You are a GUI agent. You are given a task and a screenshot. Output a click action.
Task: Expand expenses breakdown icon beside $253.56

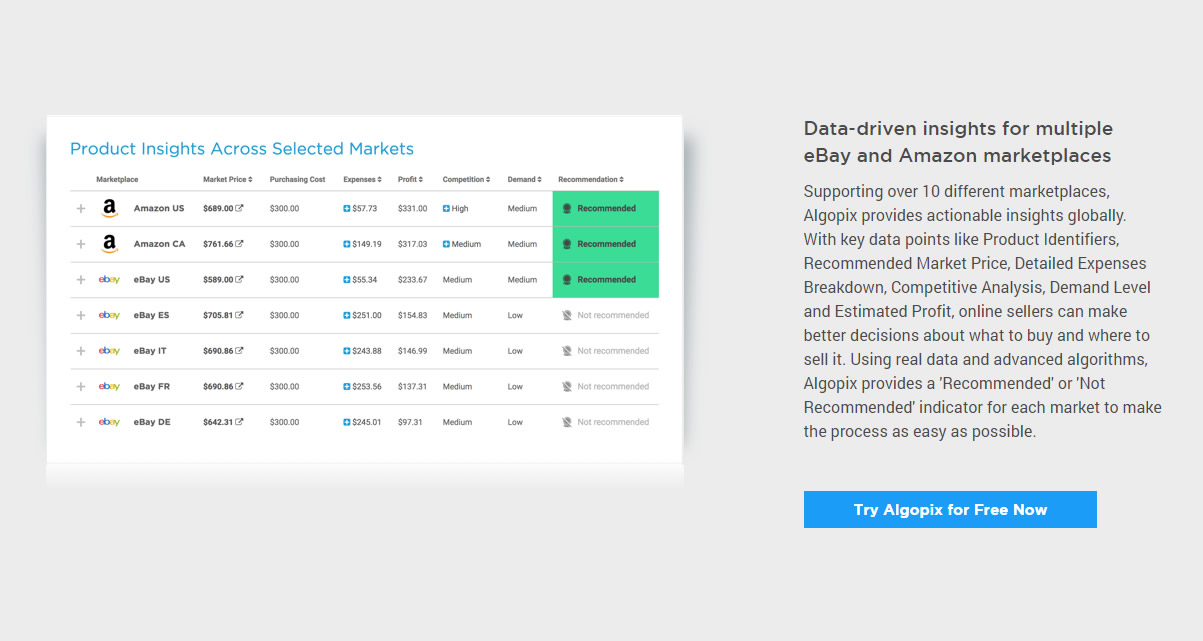(347, 386)
